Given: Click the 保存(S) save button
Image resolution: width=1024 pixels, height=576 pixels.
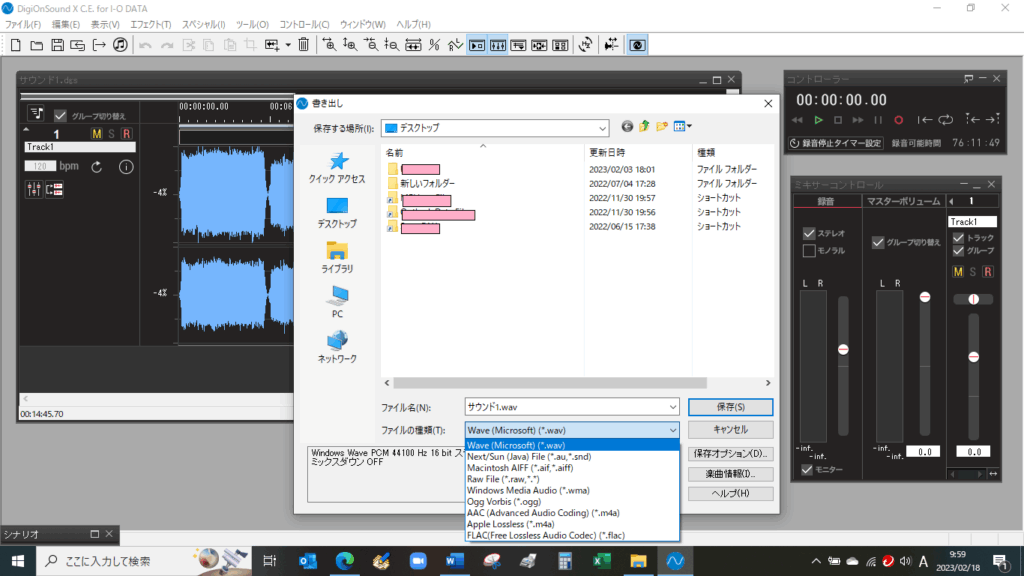Looking at the screenshot, I should [730, 407].
